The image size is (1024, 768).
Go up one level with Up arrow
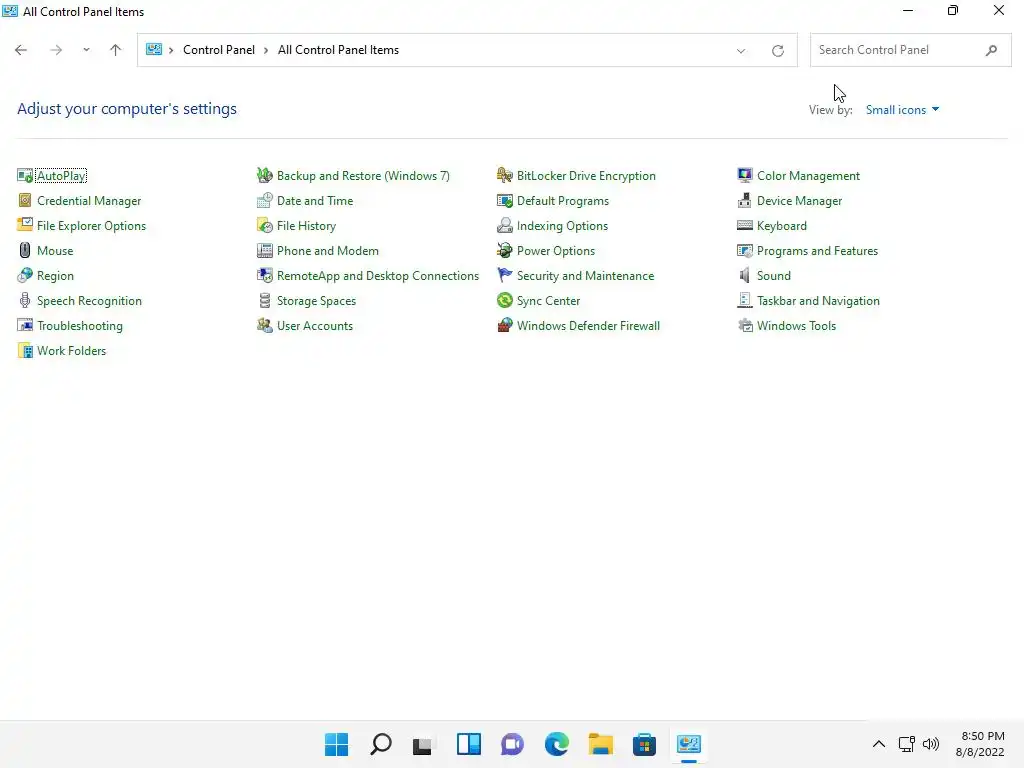click(116, 50)
